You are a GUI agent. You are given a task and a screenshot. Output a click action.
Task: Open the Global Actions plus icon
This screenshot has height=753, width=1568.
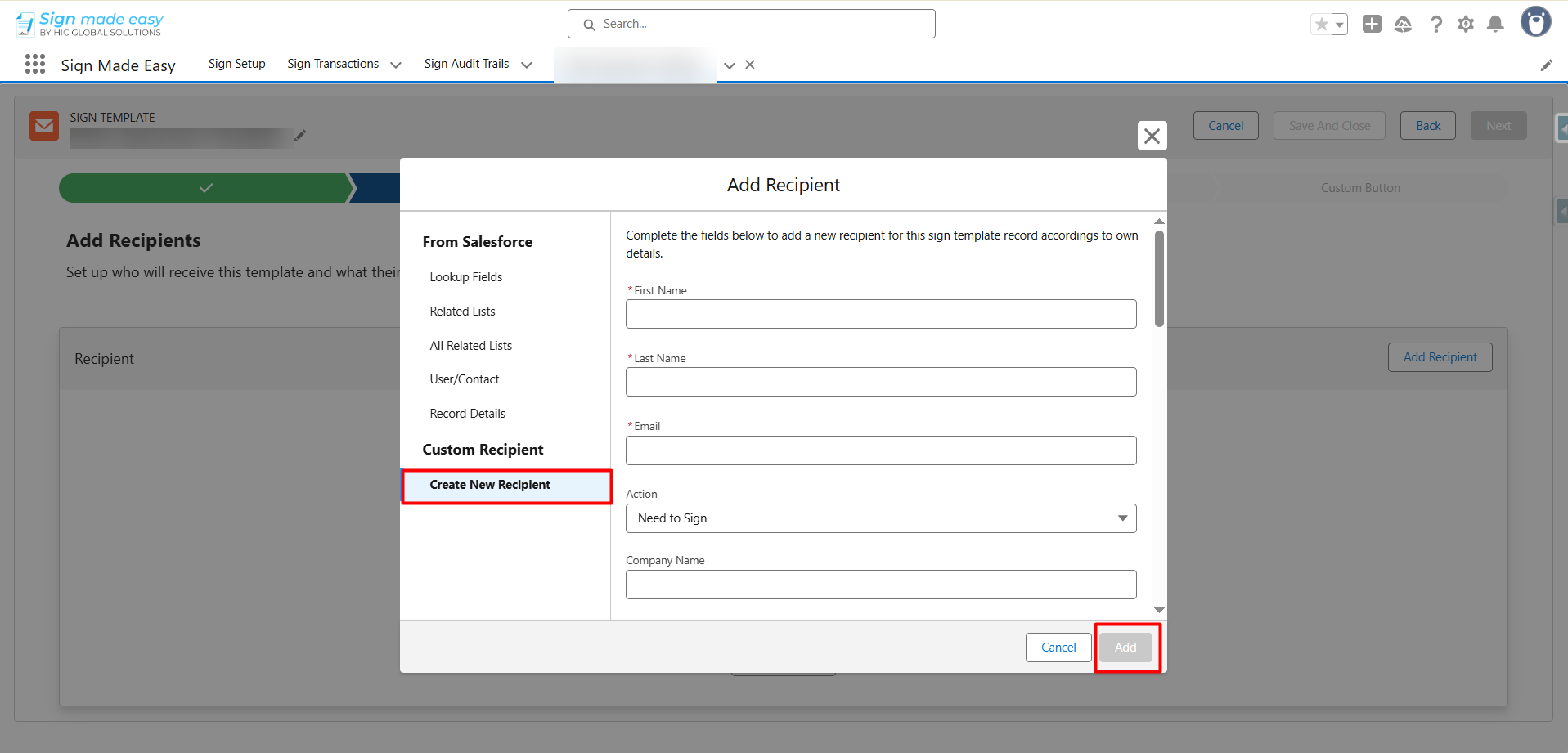[1372, 25]
